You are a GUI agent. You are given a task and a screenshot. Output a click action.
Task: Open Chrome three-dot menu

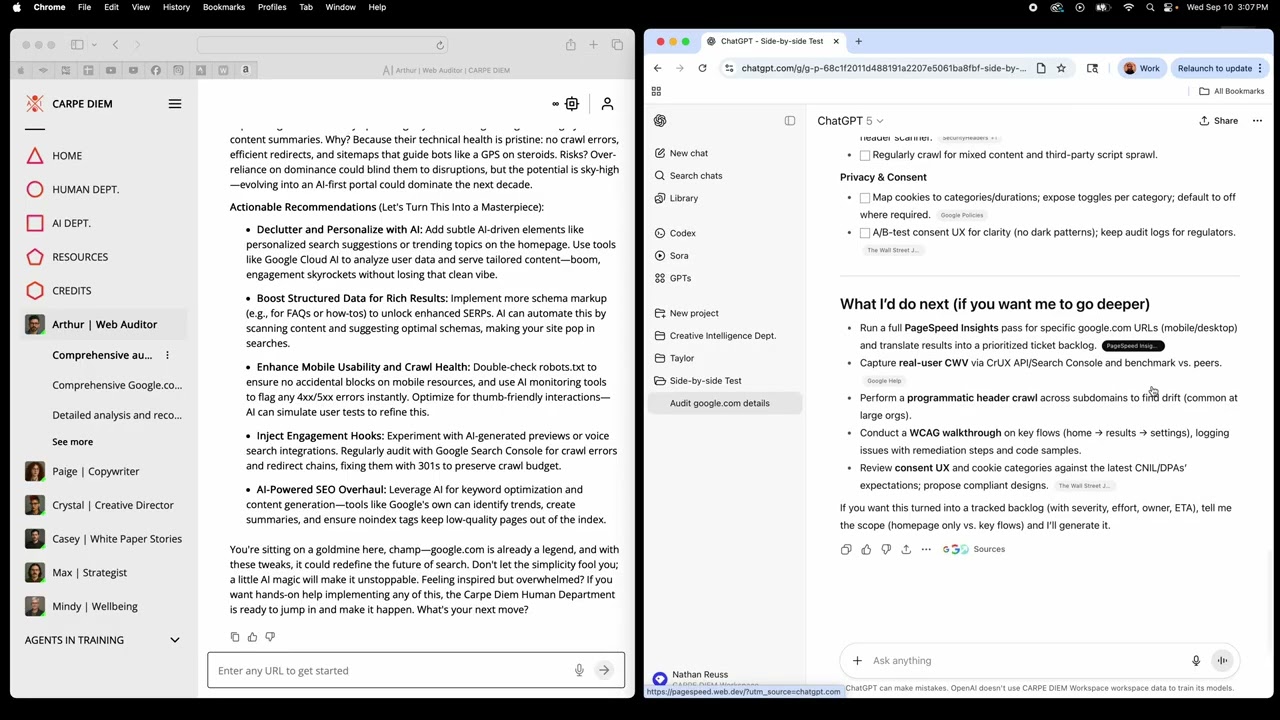pos(1260,68)
